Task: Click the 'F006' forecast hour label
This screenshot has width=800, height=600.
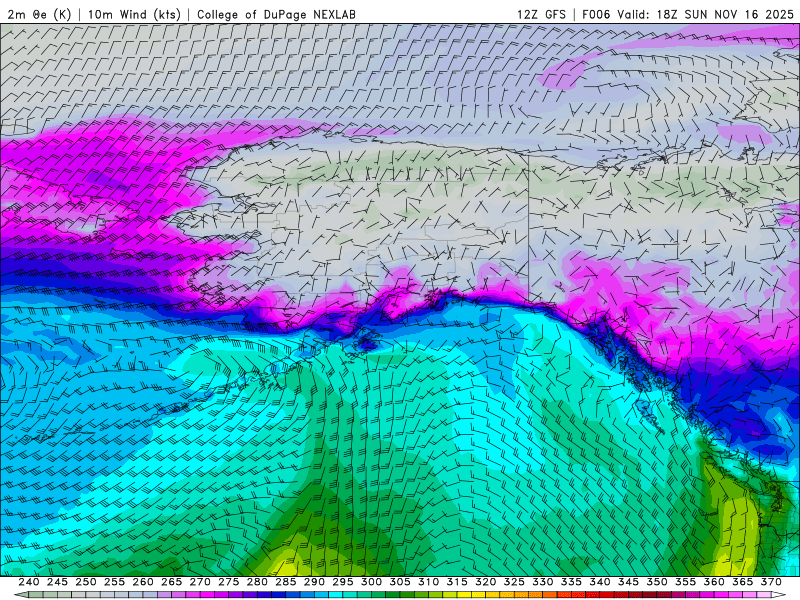Action: (596, 14)
